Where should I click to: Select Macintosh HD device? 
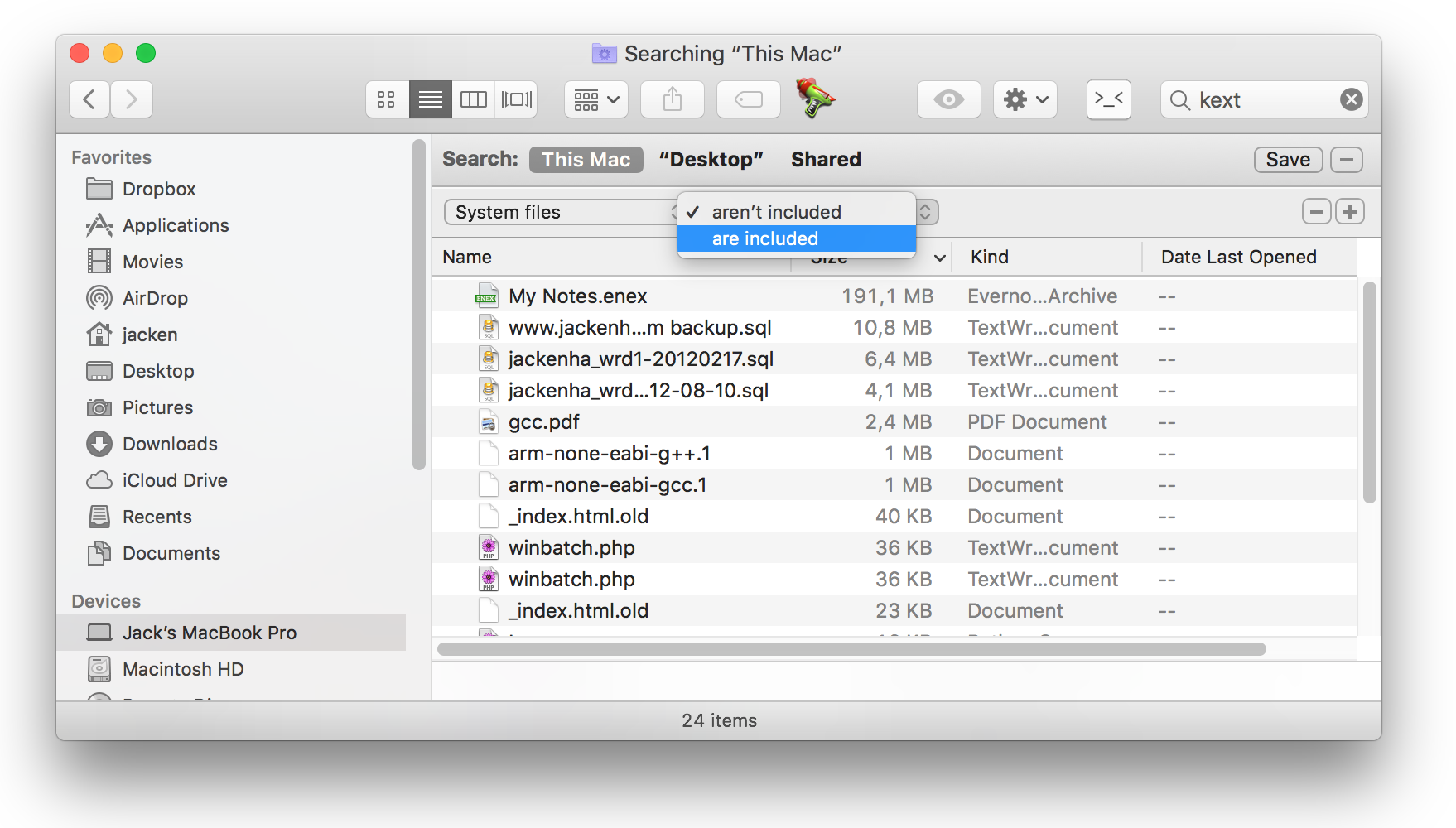pos(232,669)
